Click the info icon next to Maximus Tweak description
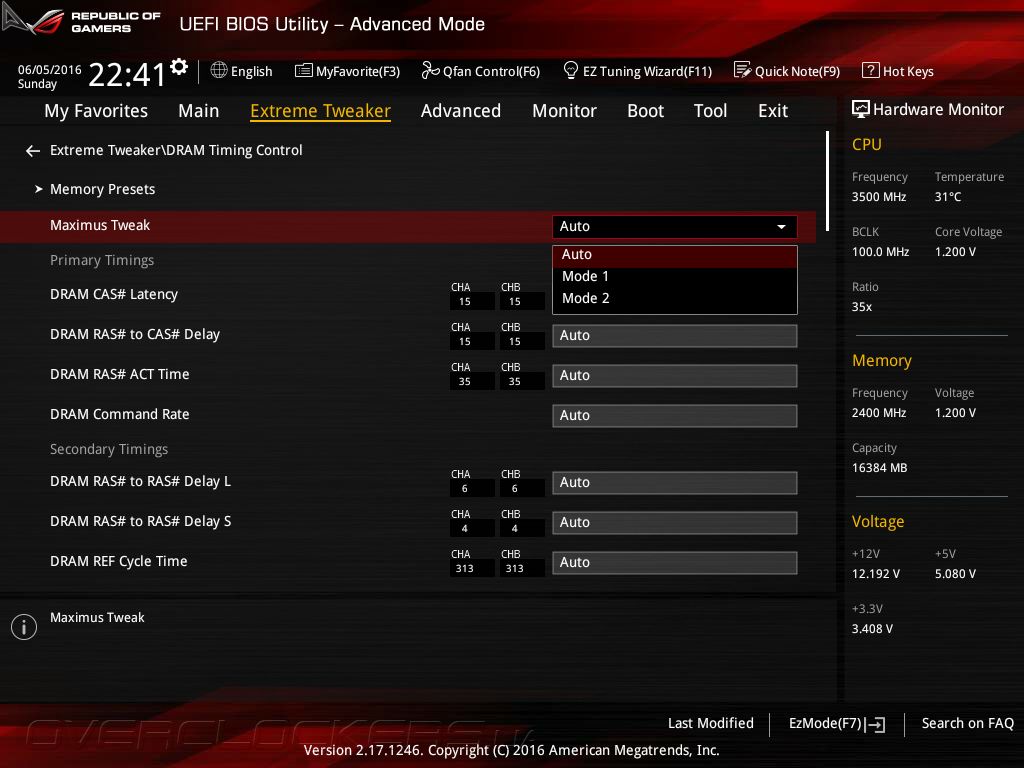1024x768 pixels. tap(23, 627)
